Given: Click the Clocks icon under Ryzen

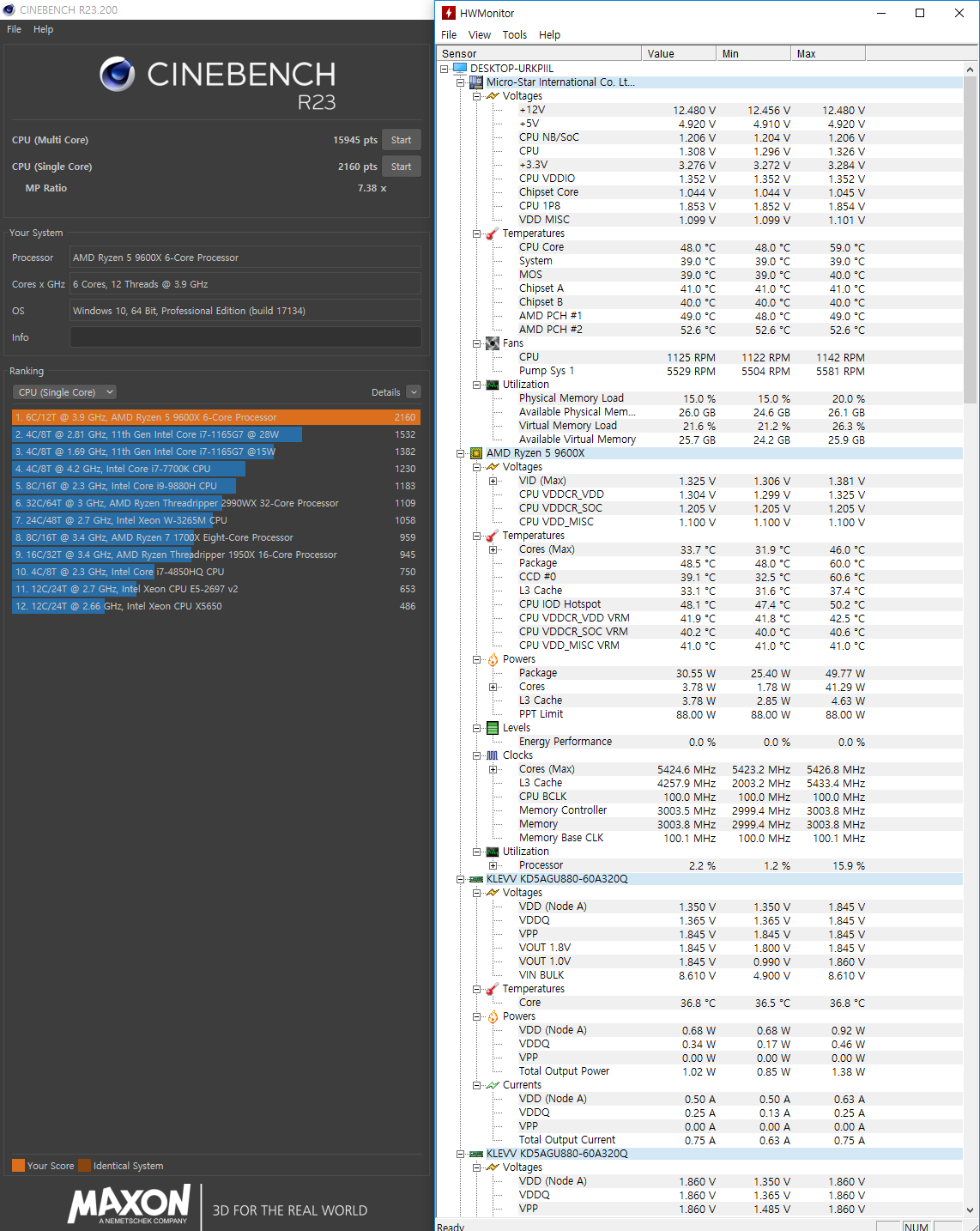Looking at the screenshot, I should point(493,755).
